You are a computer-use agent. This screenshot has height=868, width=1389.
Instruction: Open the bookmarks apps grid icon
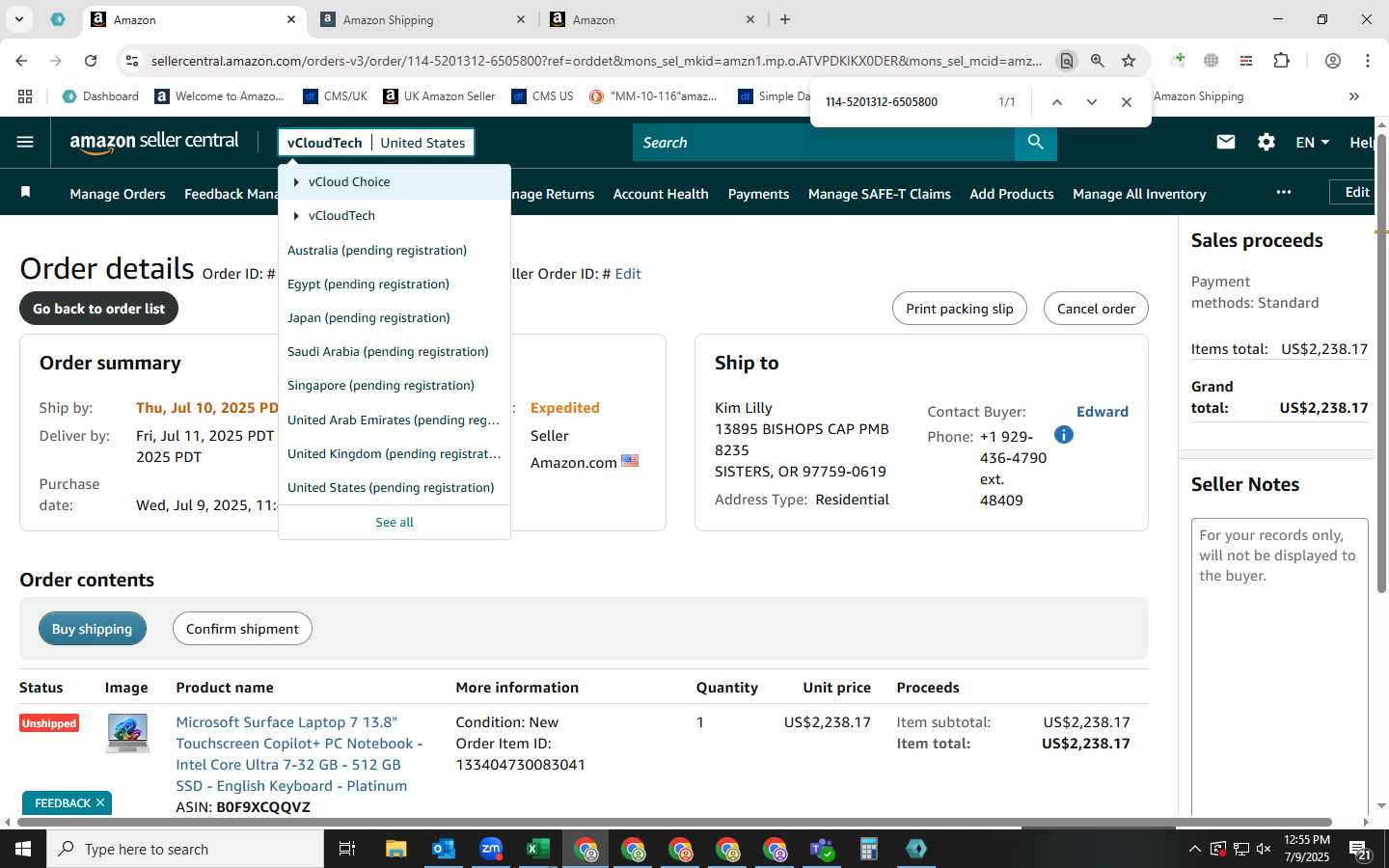point(25,96)
